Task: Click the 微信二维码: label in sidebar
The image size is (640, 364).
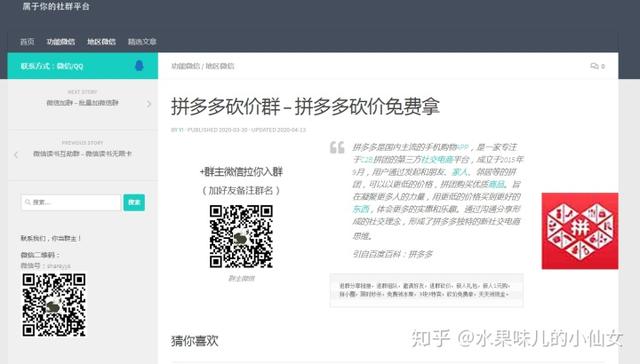Action: pos(40,255)
